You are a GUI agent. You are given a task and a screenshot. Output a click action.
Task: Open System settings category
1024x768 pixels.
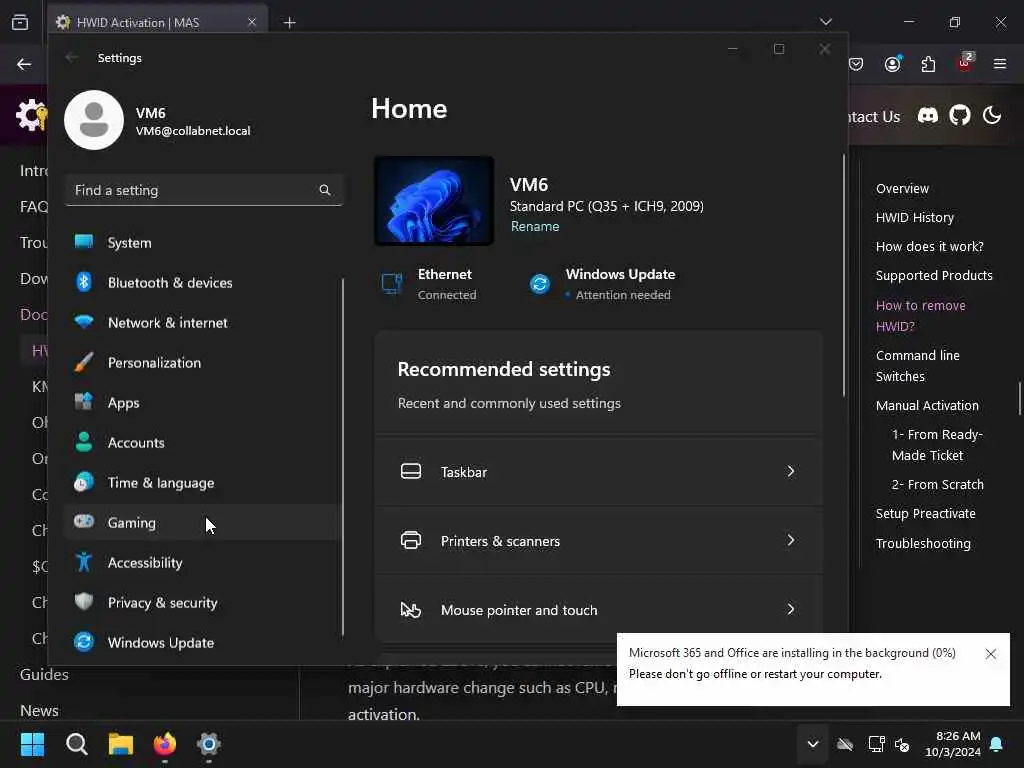tap(202, 242)
